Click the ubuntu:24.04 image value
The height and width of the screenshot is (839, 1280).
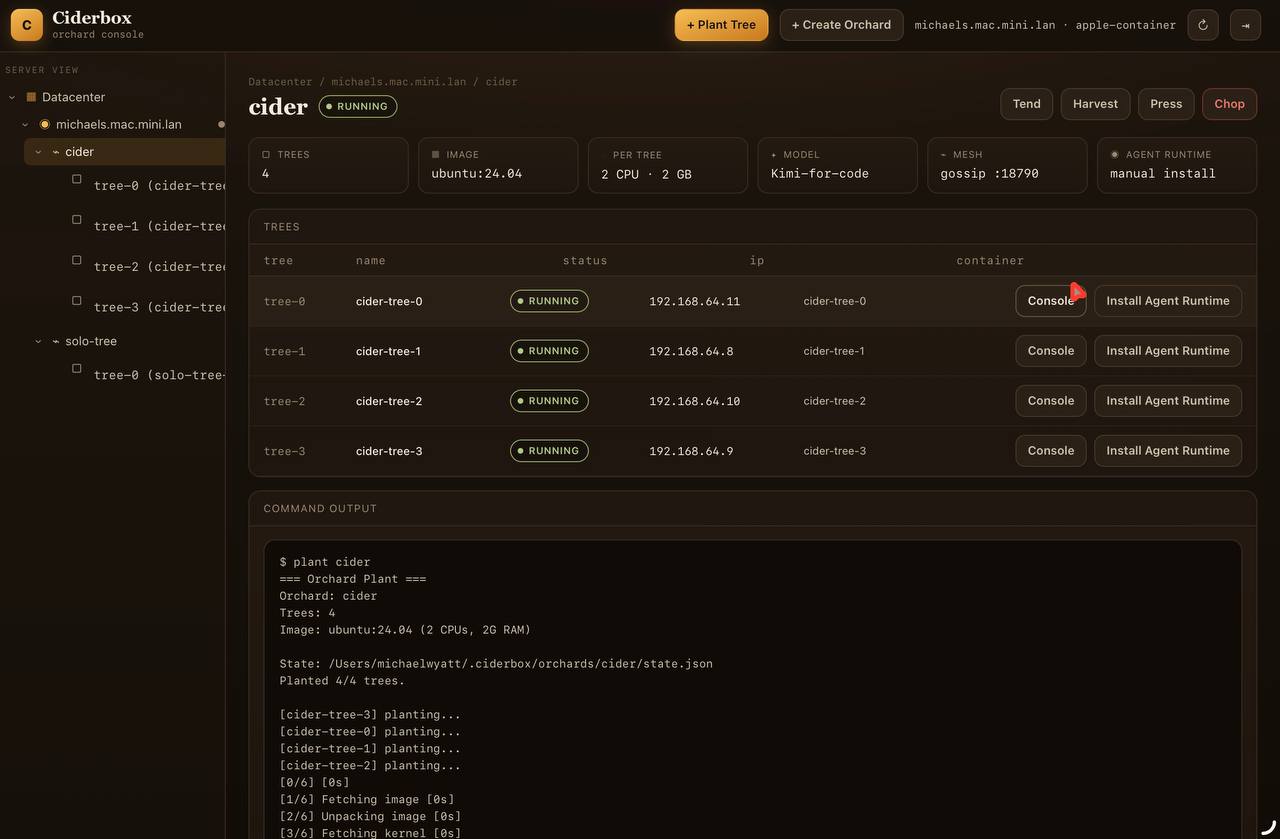coord(476,174)
